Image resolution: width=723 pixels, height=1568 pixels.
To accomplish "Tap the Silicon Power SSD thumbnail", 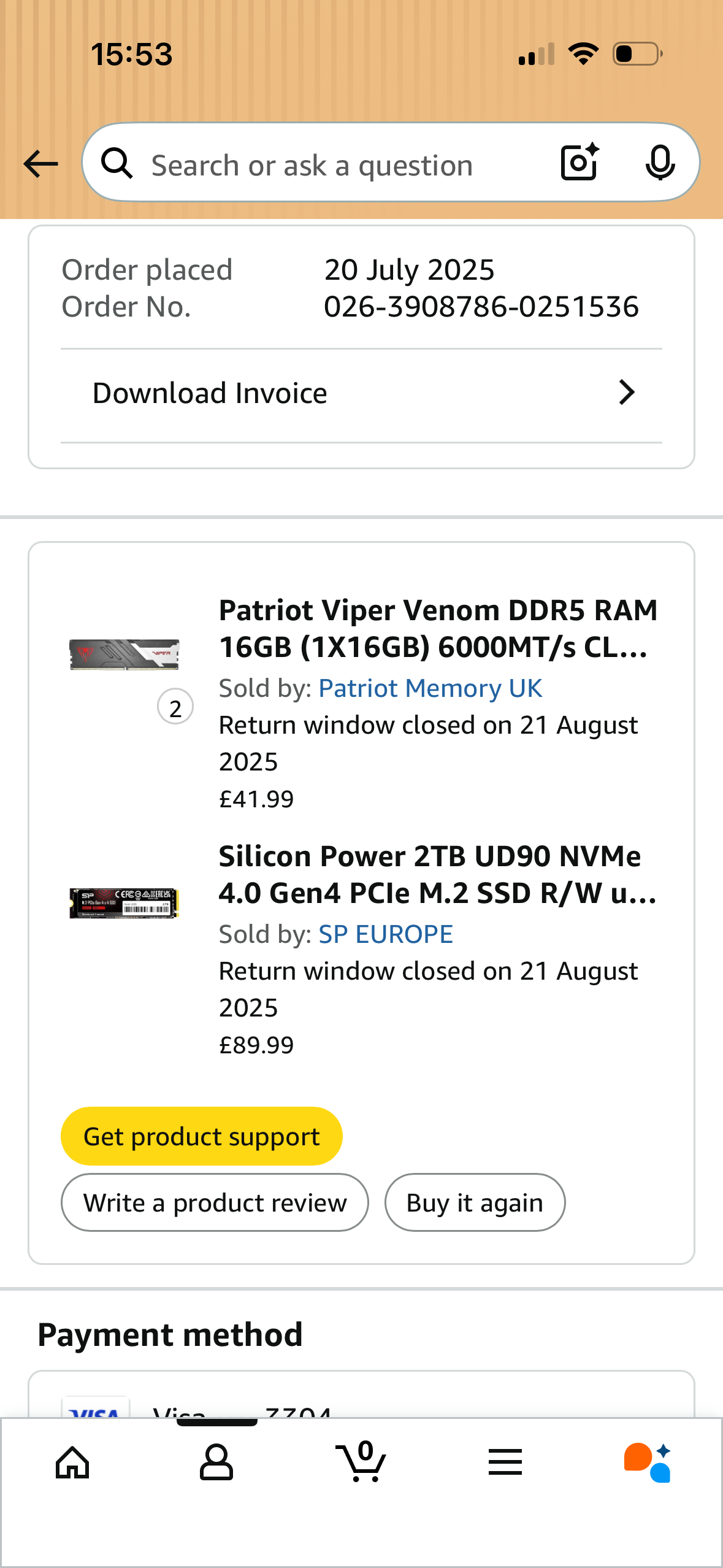I will [124, 903].
